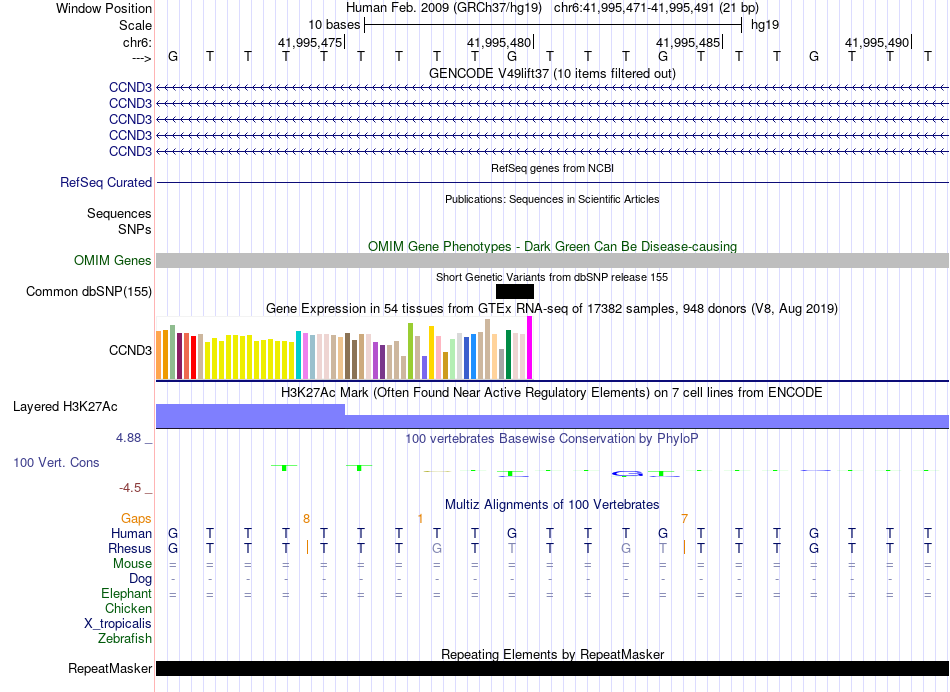
Task: Click the Chicken species label
Action: (x=128, y=608)
